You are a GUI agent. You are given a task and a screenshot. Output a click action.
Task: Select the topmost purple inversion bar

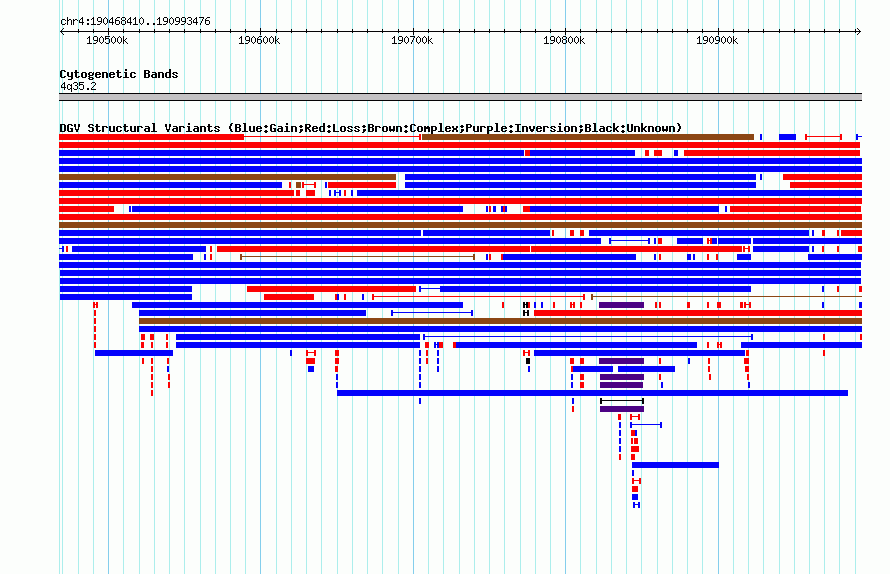click(x=622, y=305)
